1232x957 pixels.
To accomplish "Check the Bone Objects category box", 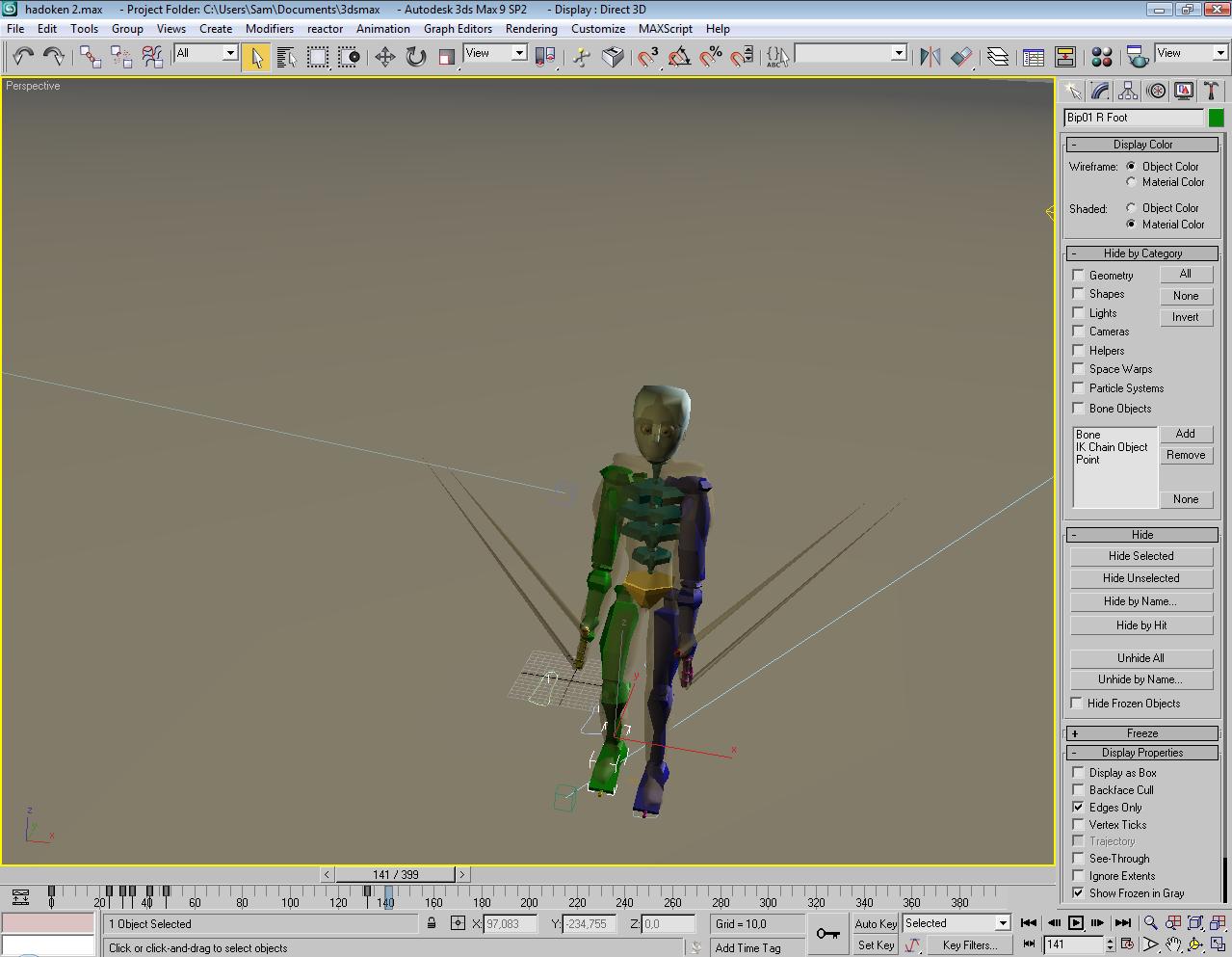I will pos(1079,409).
